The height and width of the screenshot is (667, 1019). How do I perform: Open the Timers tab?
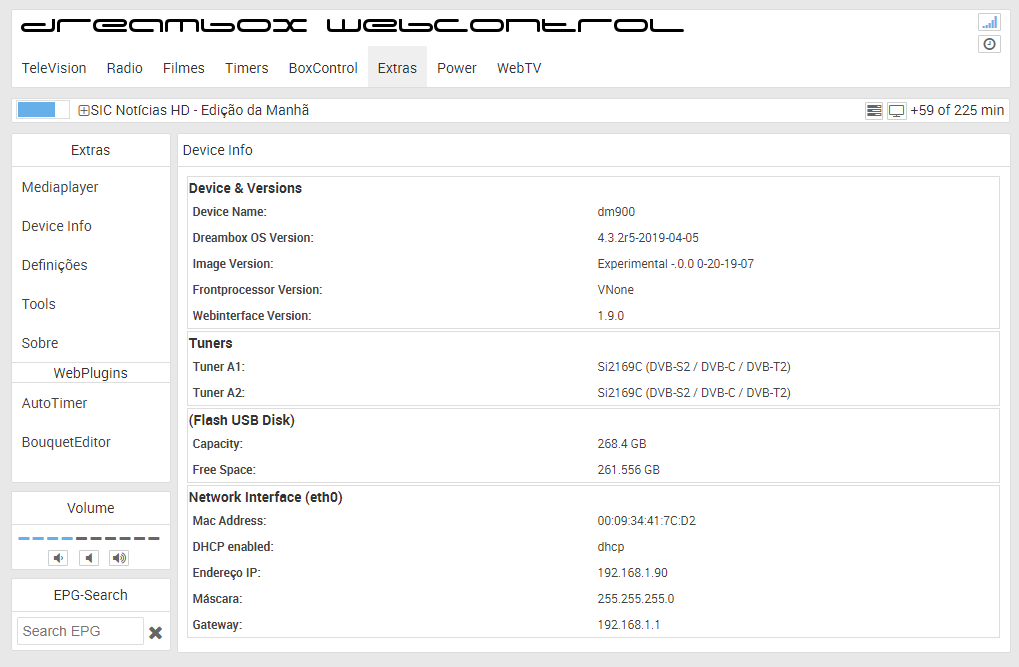(x=246, y=68)
